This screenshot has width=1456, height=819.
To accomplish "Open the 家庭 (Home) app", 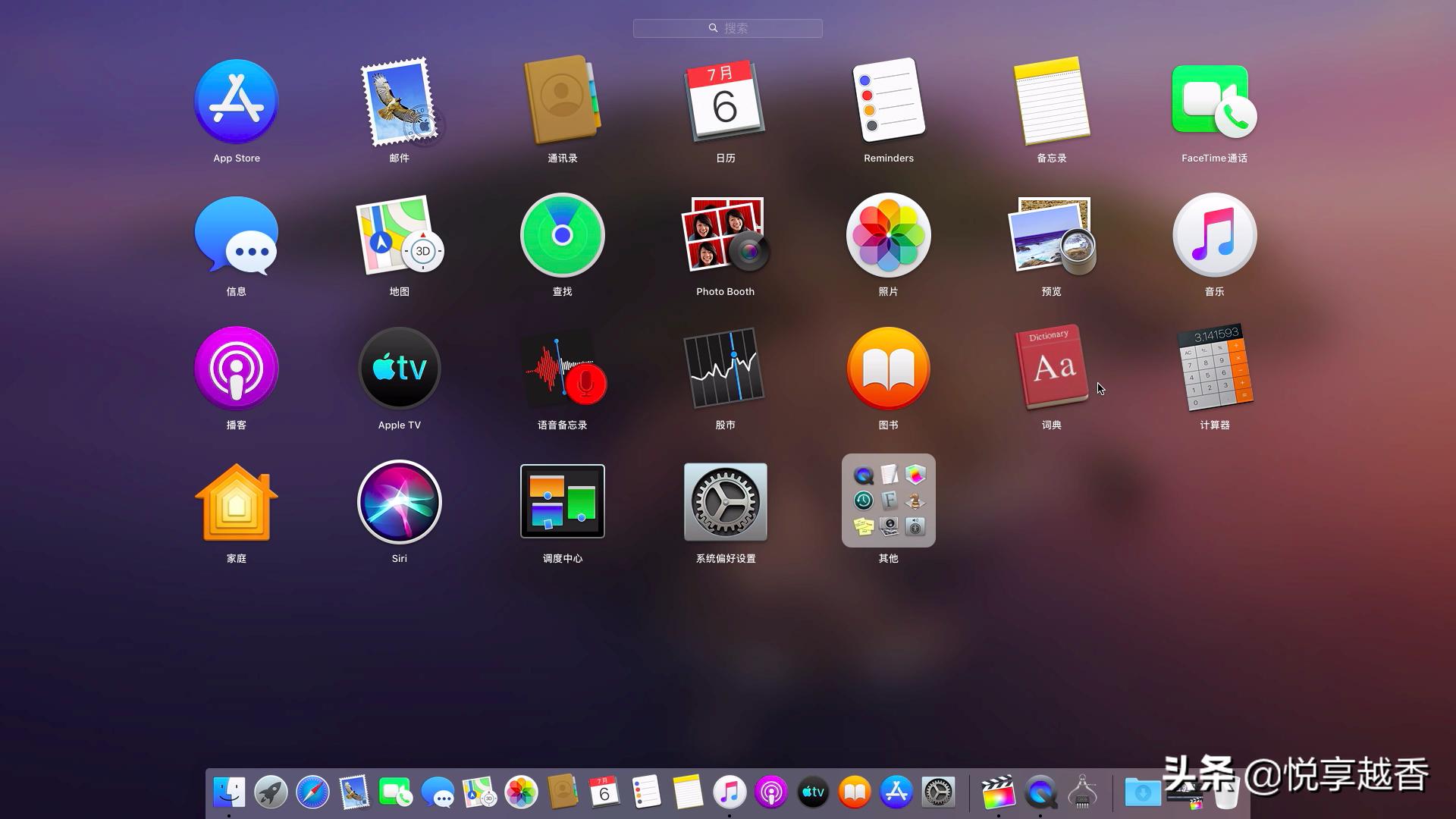I will (x=236, y=501).
